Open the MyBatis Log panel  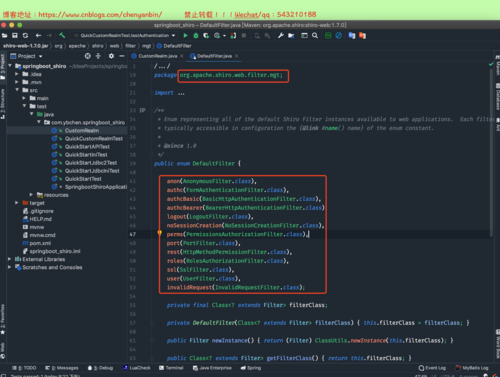[x=472, y=368]
